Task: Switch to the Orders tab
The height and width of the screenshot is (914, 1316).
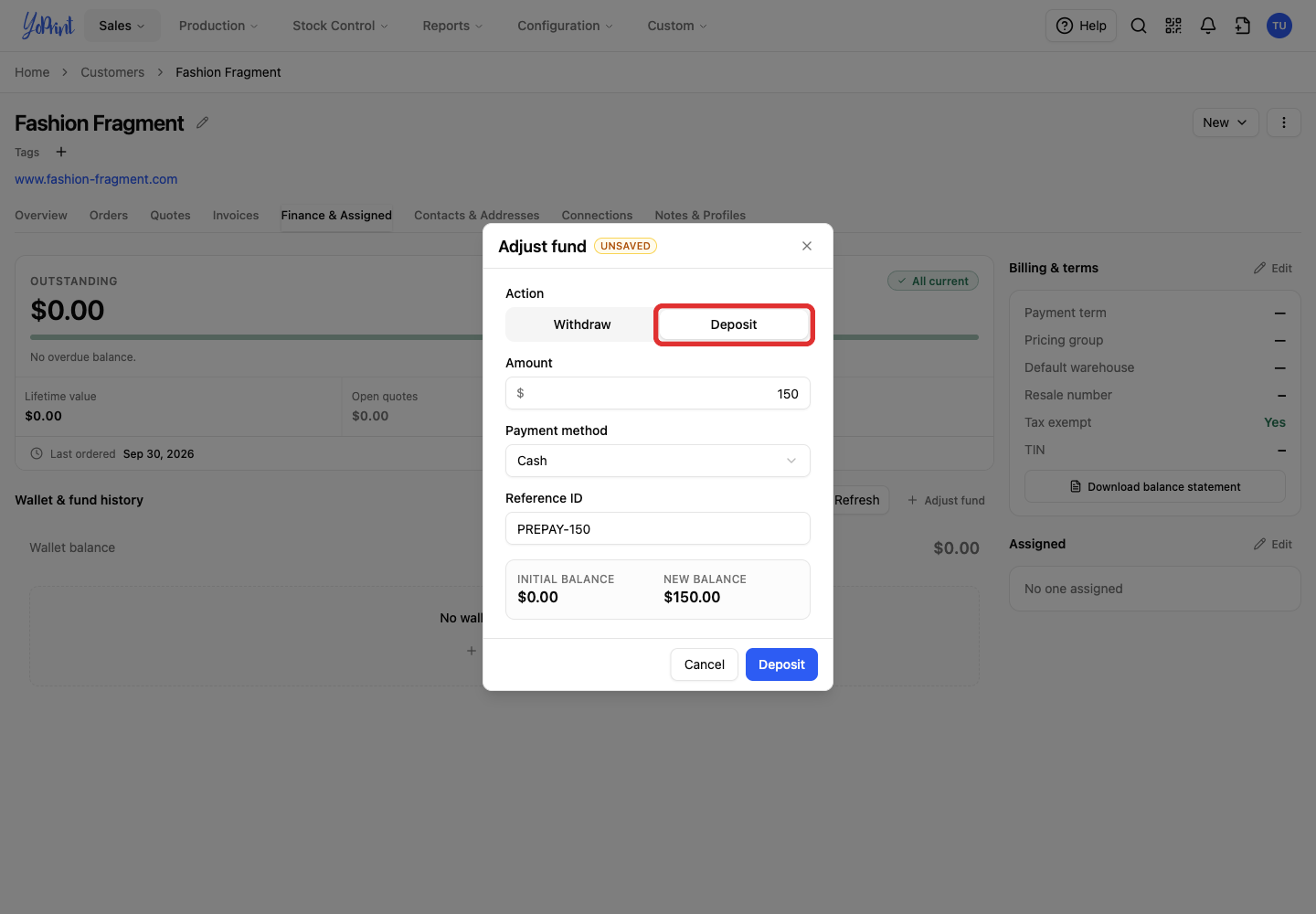Action: (x=109, y=215)
